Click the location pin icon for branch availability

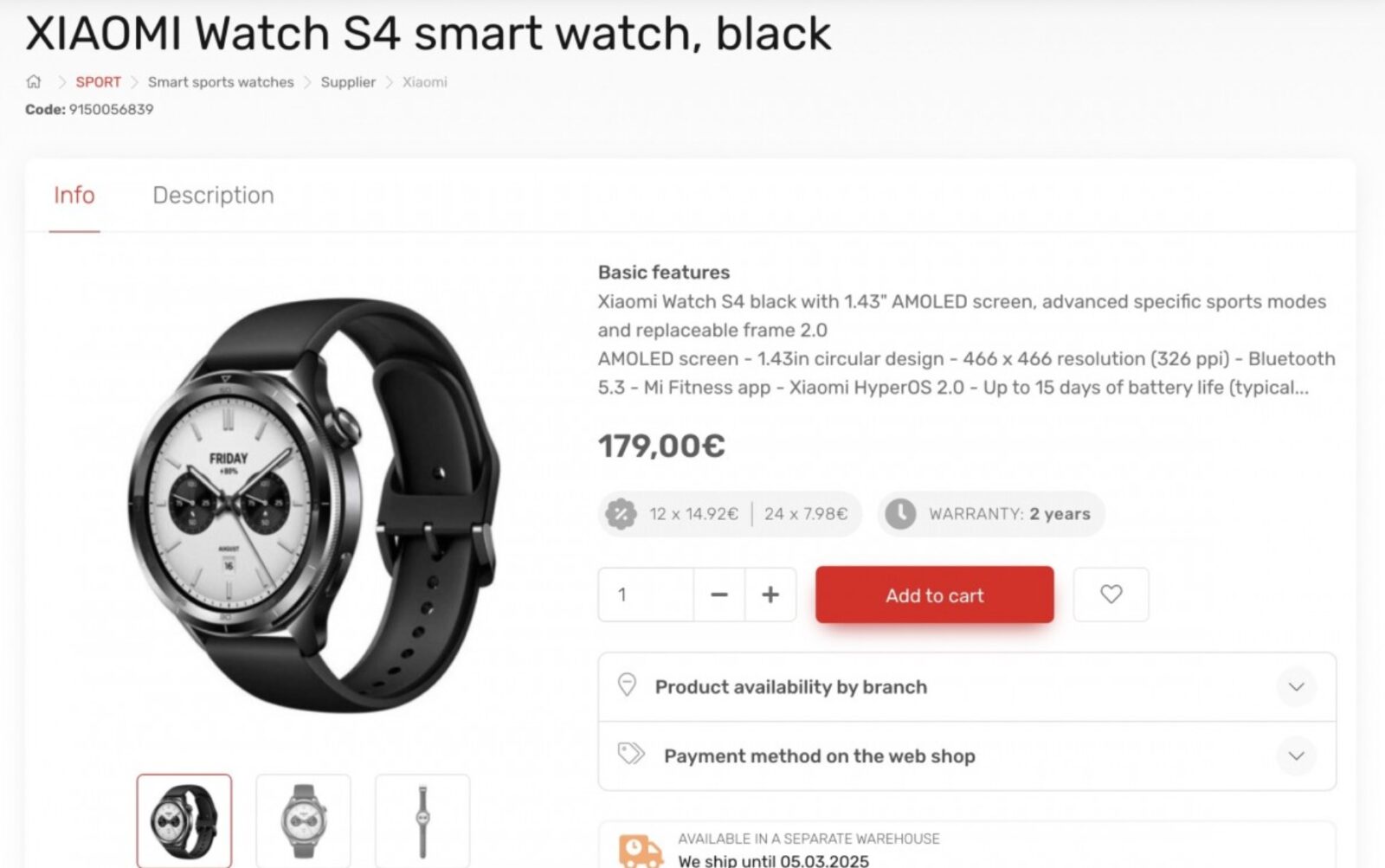pos(627,685)
